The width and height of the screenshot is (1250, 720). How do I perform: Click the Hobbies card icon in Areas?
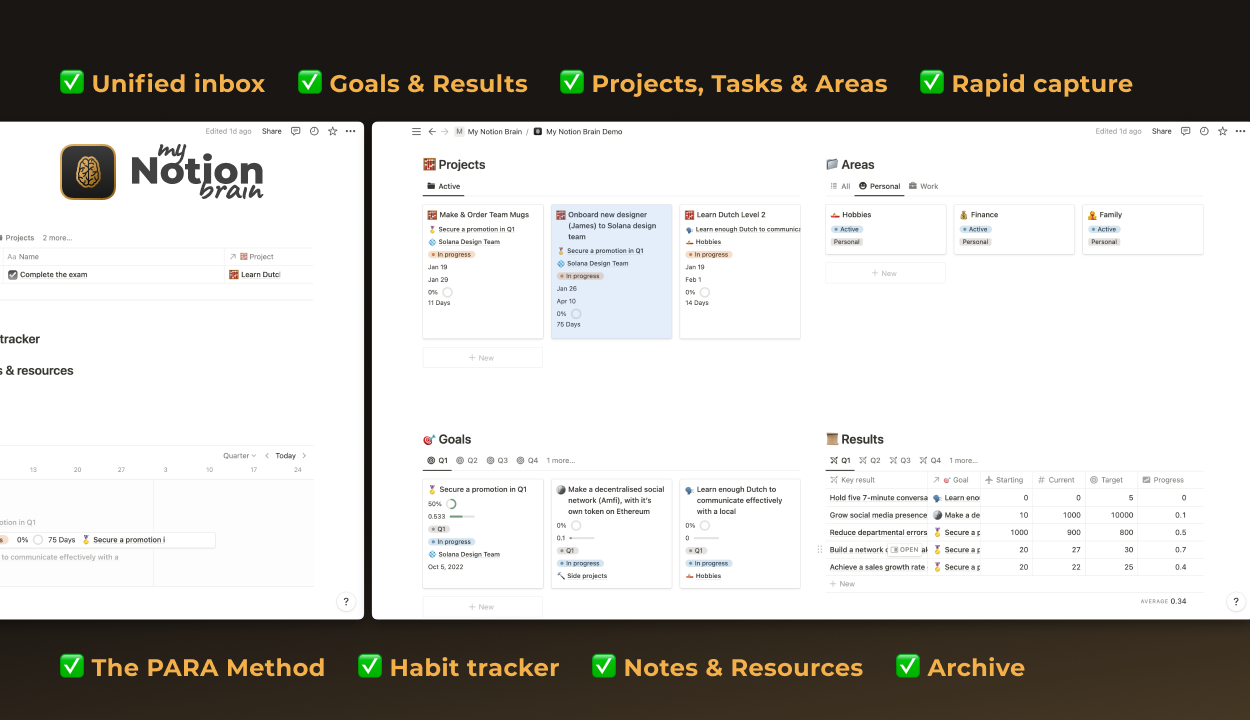pos(835,215)
